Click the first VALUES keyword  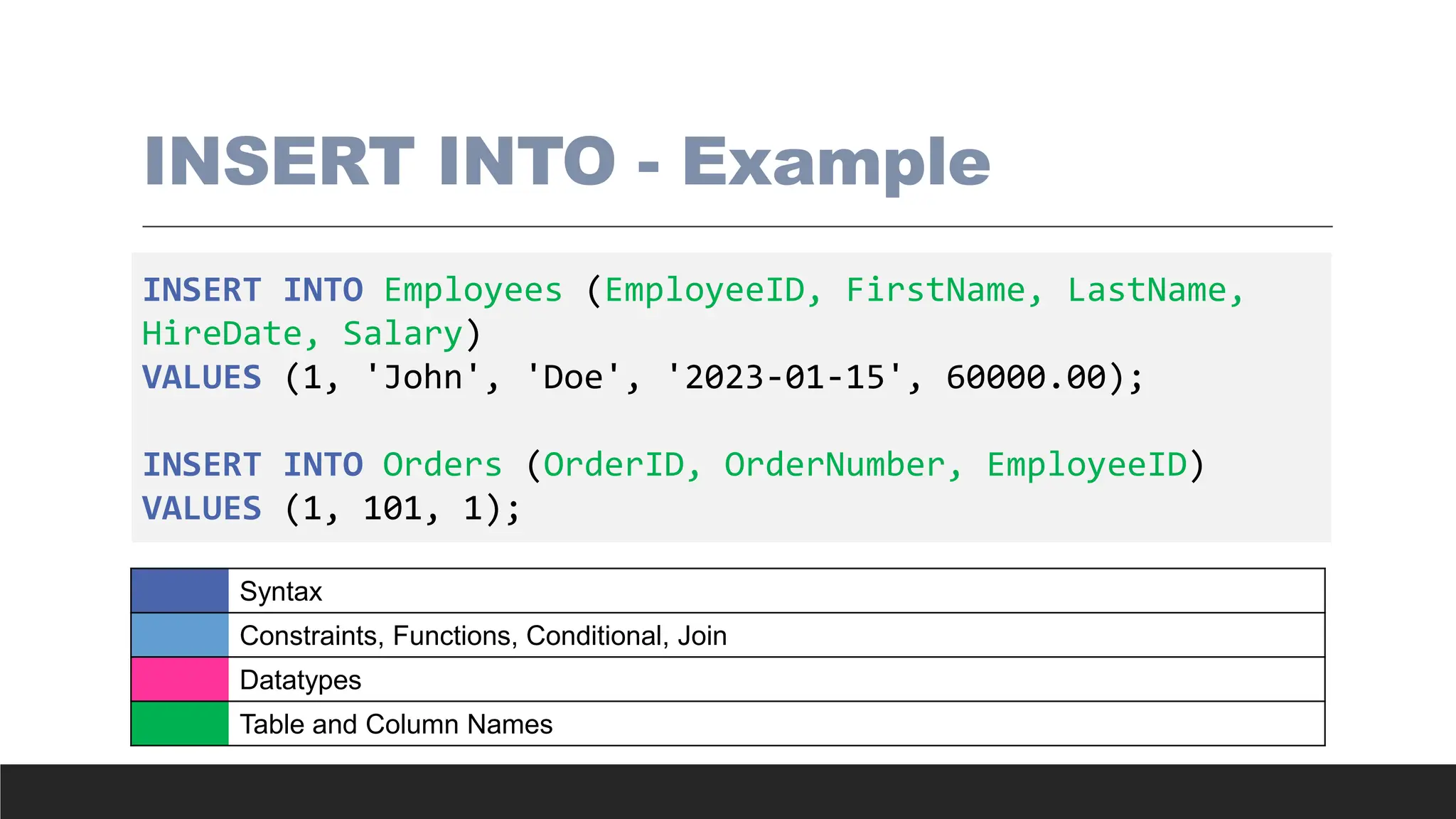[202, 377]
